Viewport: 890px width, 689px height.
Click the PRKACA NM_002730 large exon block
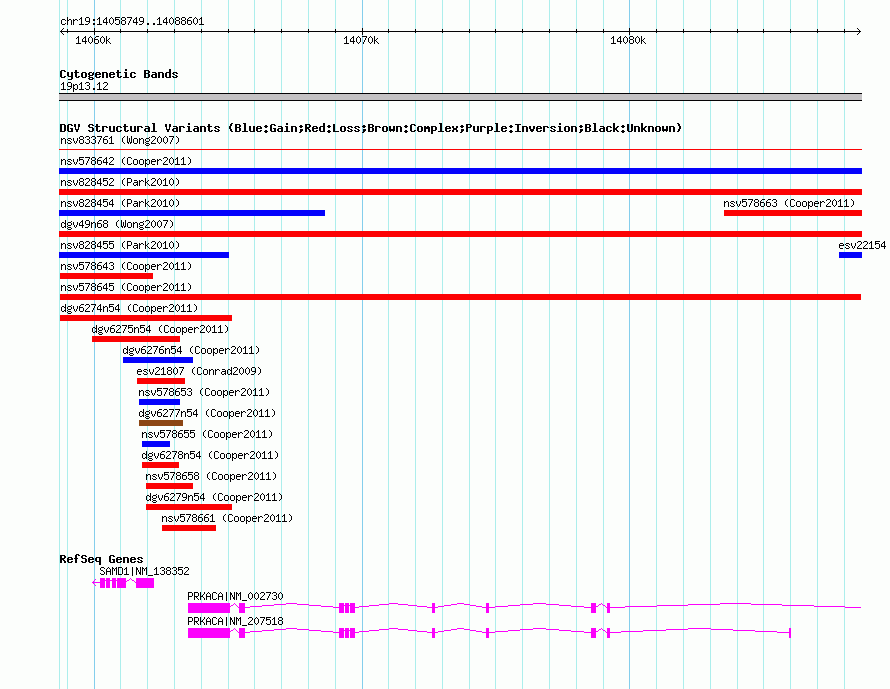click(x=209, y=608)
